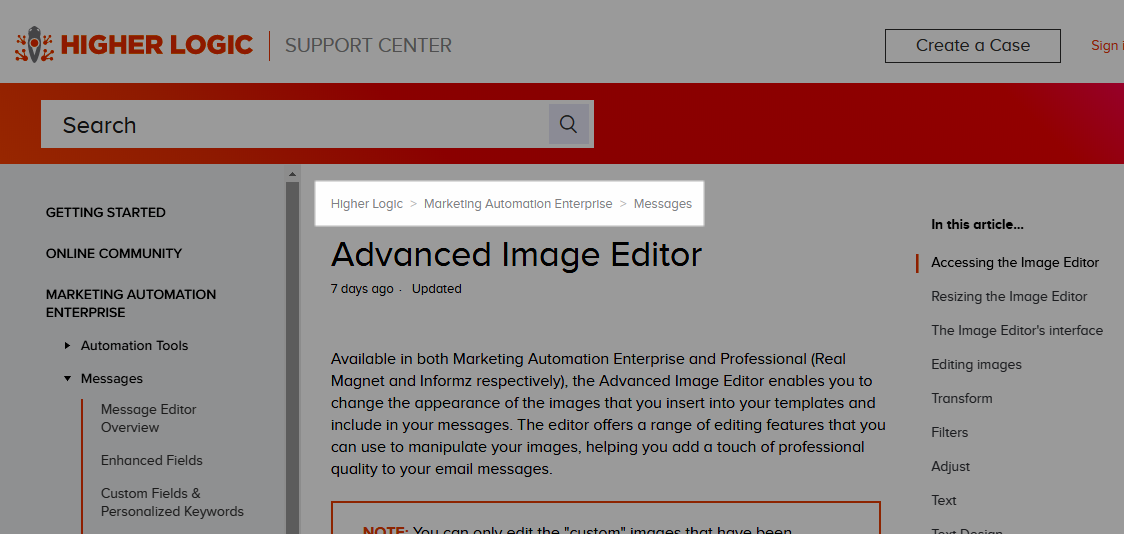Collapse the Messages tree arrow
The height and width of the screenshot is (534, 1124).
point(67,378)
